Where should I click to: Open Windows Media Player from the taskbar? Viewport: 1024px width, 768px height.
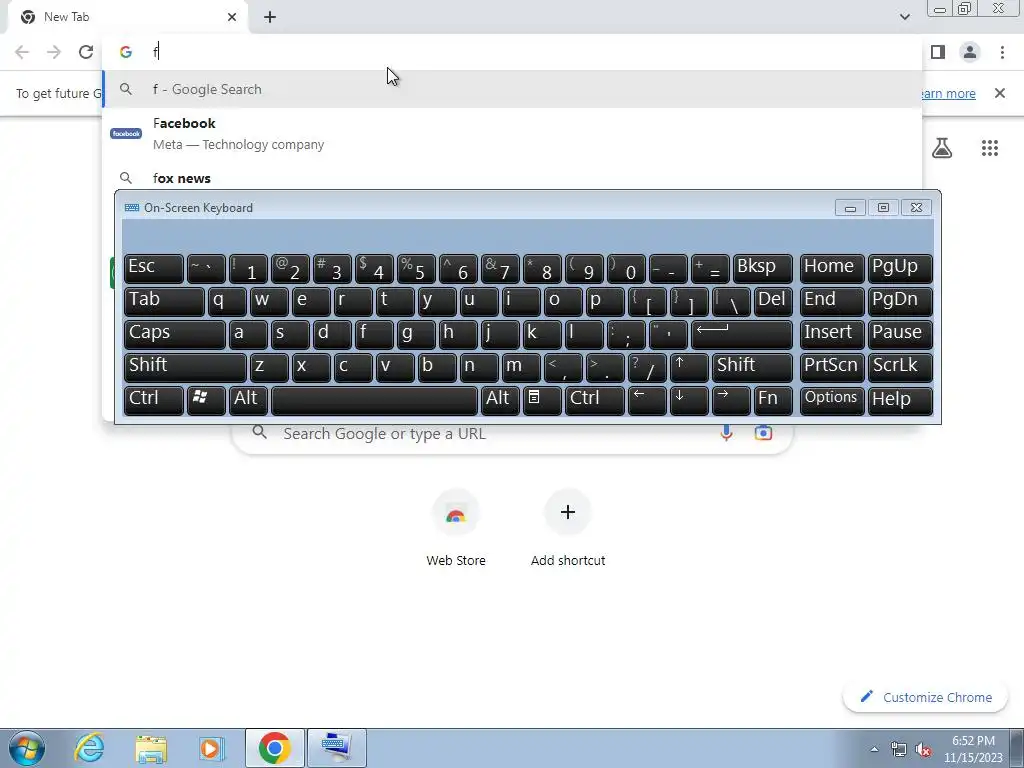point(211,748)
